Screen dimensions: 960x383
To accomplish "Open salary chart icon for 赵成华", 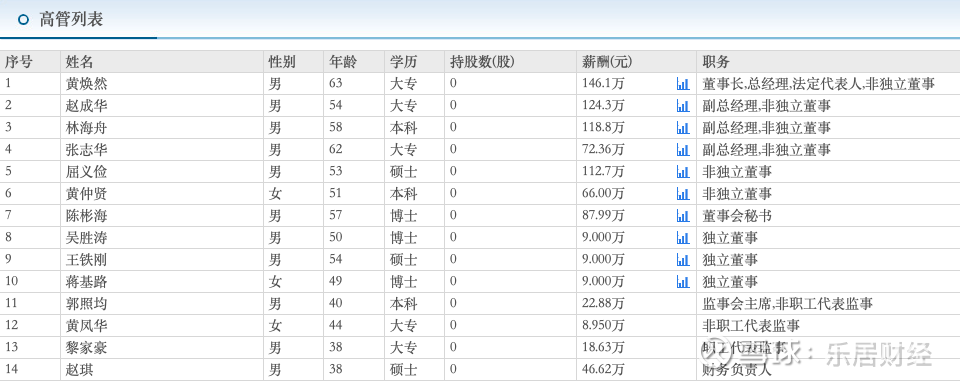I will pyautogui.click(x=683, y=106).
